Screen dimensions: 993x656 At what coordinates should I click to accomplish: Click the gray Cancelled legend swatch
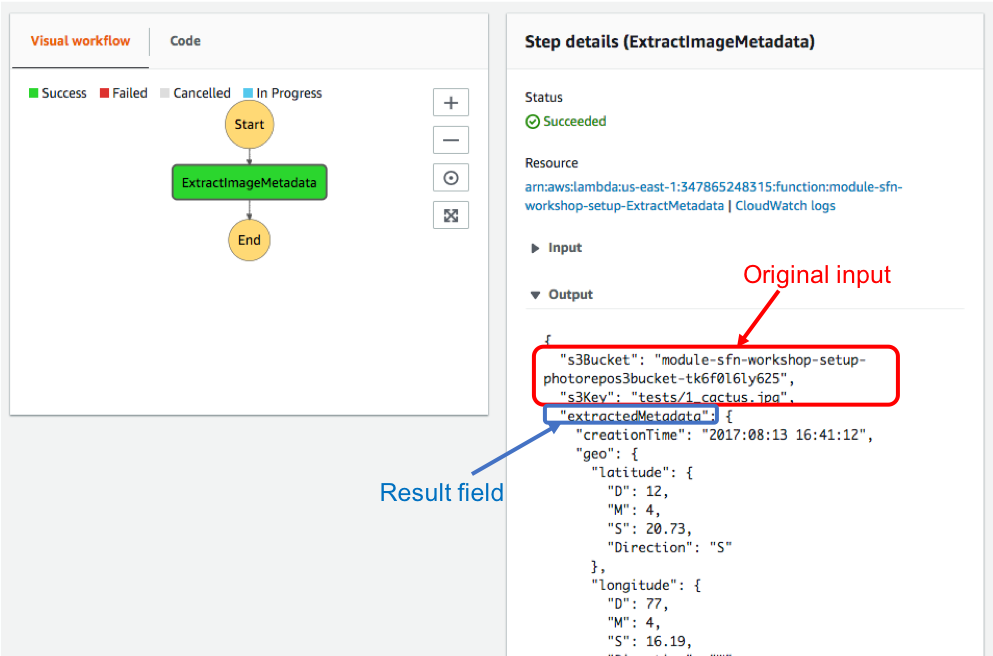[x=165, y=93]
